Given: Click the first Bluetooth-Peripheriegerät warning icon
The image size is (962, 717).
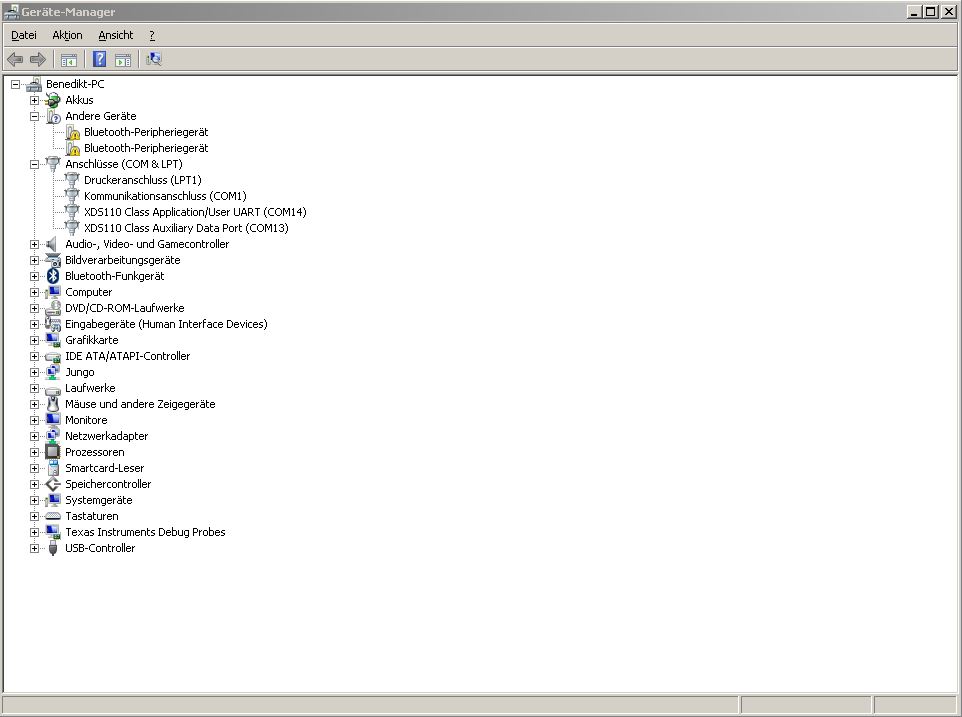Looking at the screenshot, I should 73,132.
